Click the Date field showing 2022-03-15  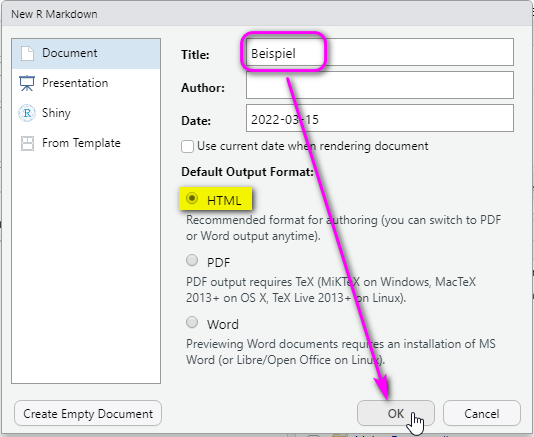tap(380, 118)
